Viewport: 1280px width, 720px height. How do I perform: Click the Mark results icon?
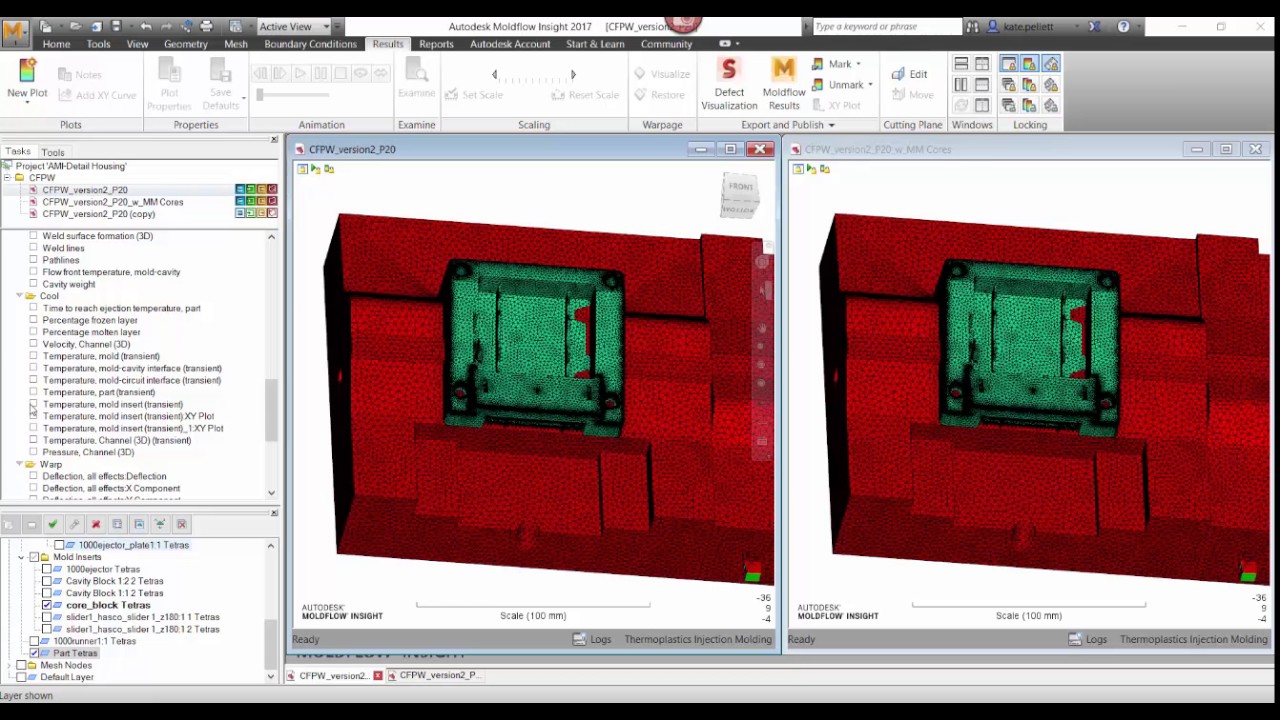pos(818,64)
